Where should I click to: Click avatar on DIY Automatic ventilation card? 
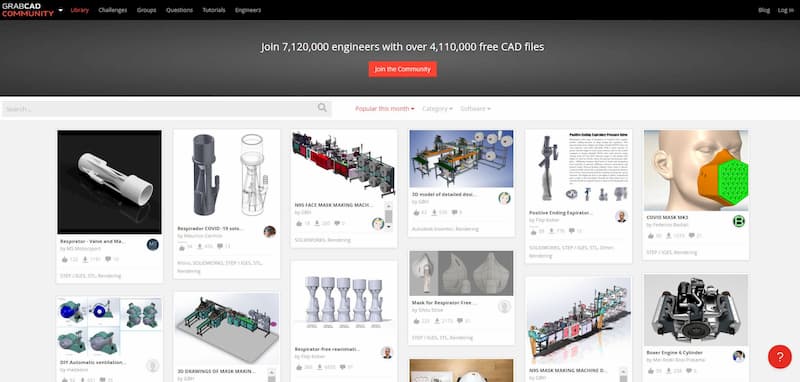[x=153, y=366]
